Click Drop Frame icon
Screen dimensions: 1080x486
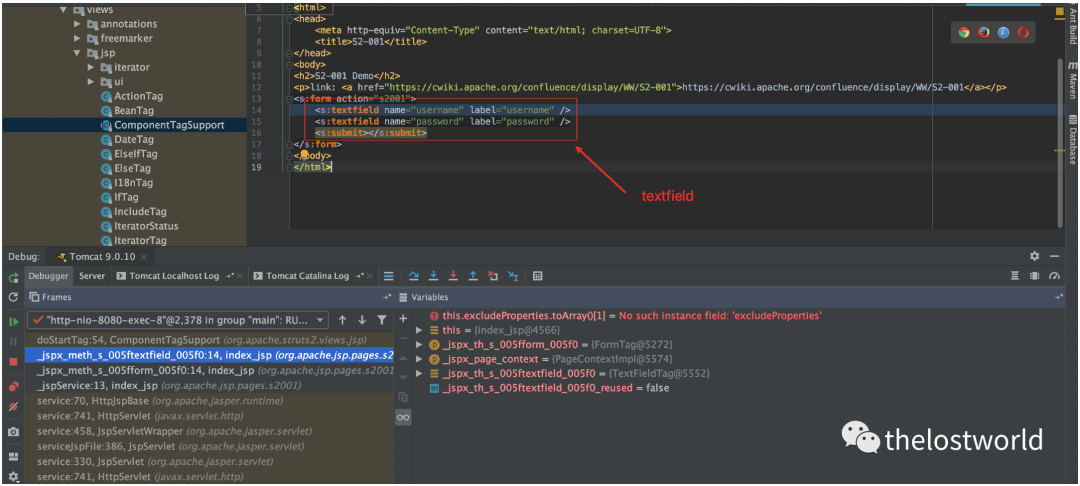point(492,276)
